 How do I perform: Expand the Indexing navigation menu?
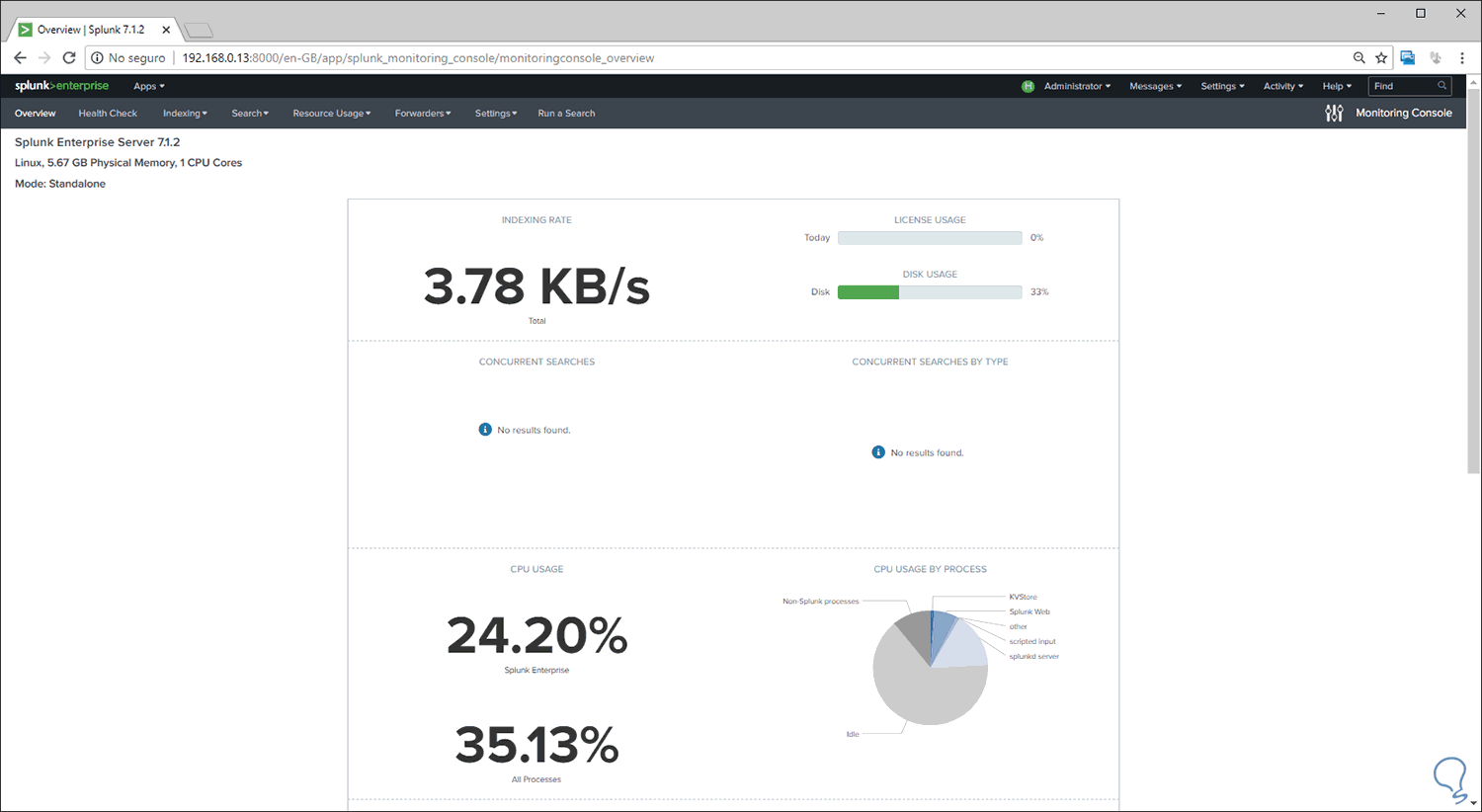[185, 113]
